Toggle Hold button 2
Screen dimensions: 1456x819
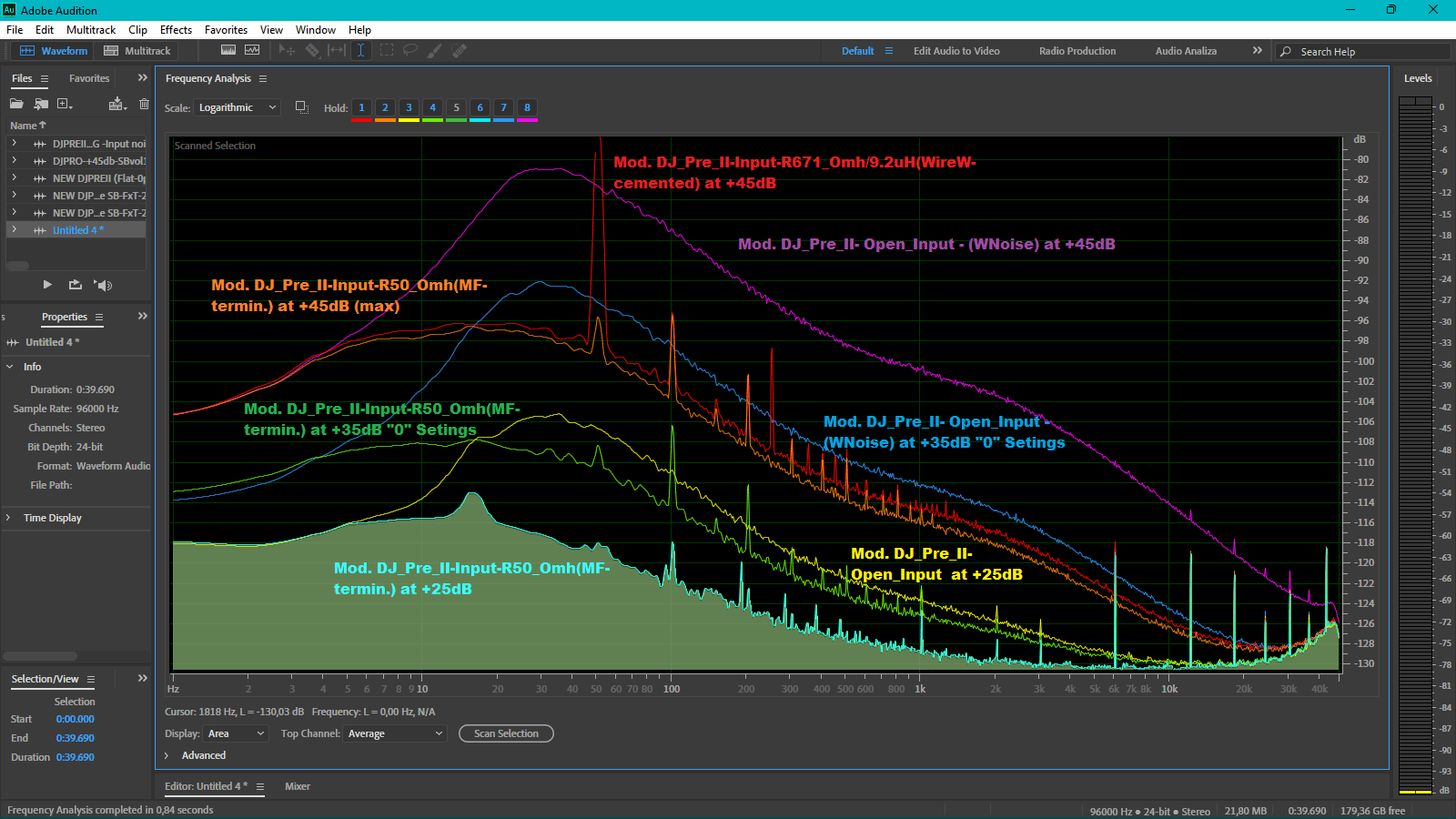click(385, 108)
